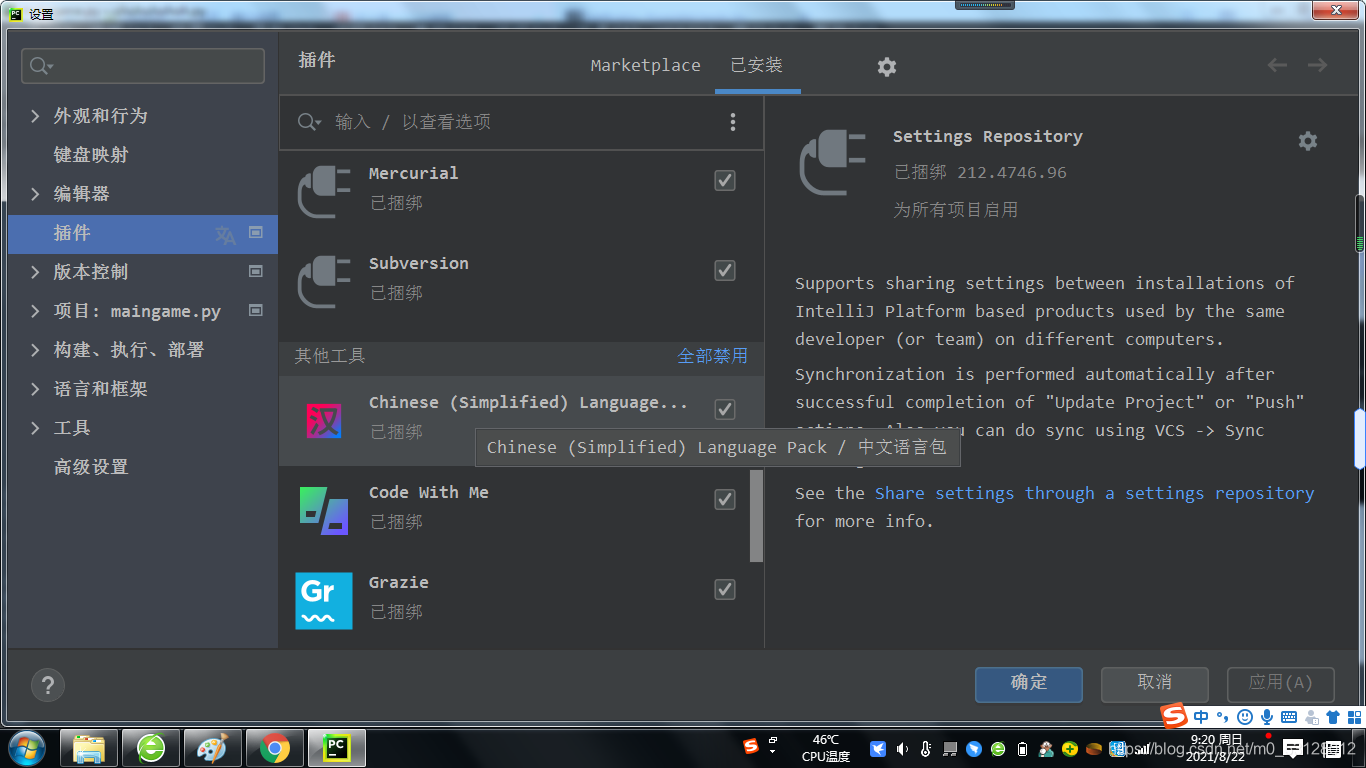Click the Code With Me plugin icon
Screen dimensions: 1366x768
(x=324, y=510)
